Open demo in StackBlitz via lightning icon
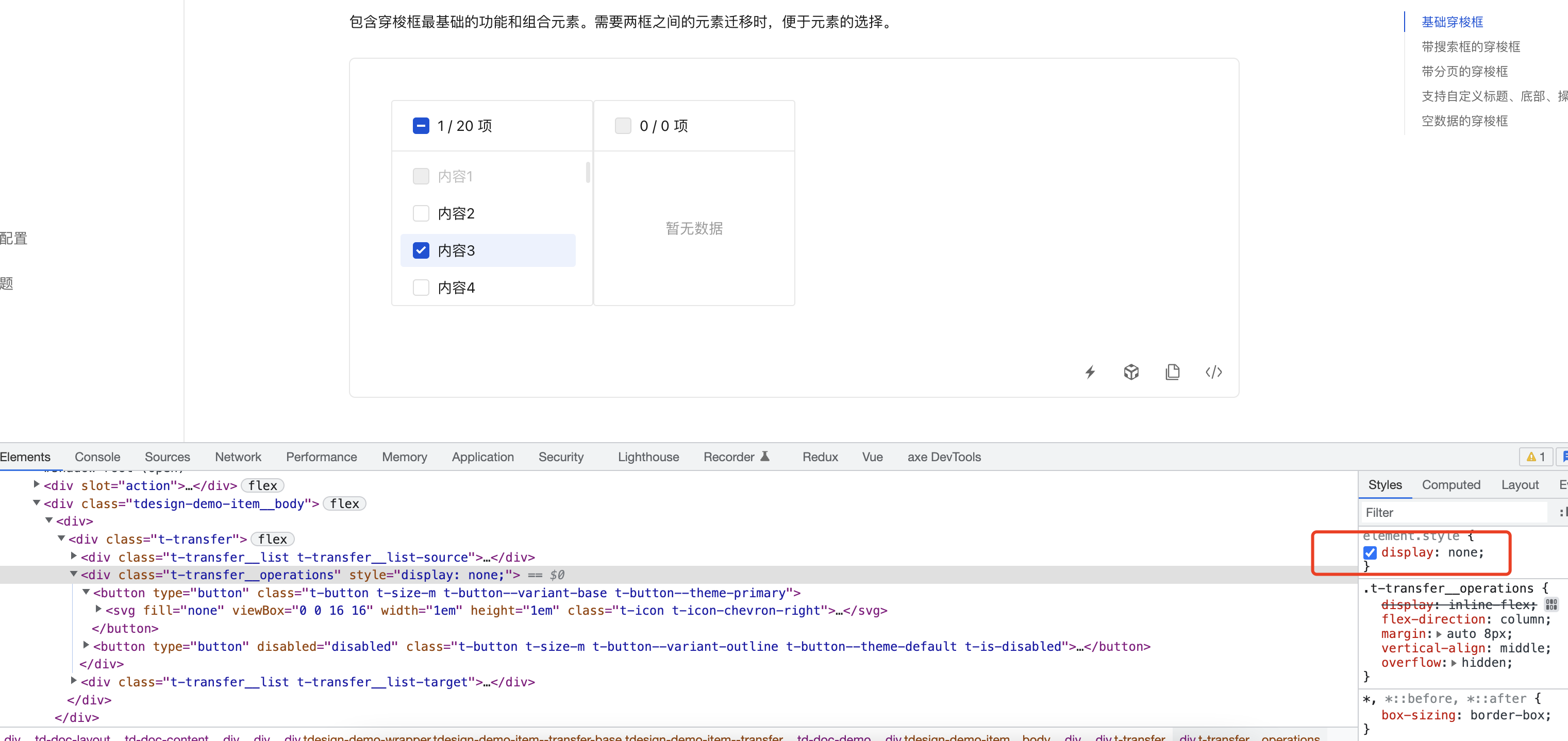1568x741 pixels. pos(1090,372)
